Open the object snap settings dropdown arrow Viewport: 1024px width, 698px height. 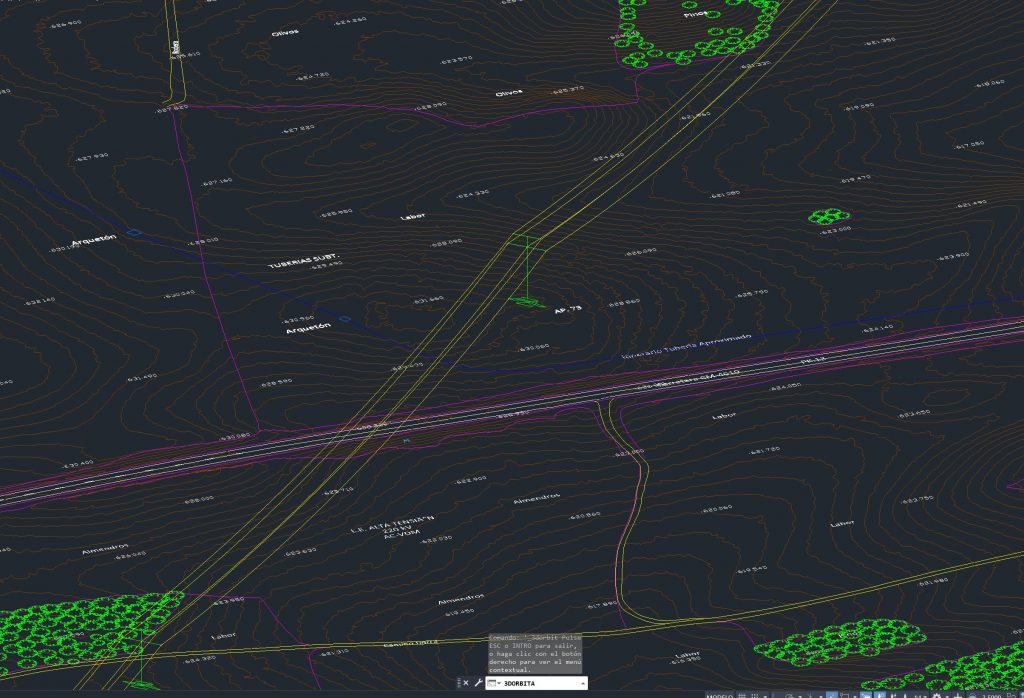click(x=854, y=694)
